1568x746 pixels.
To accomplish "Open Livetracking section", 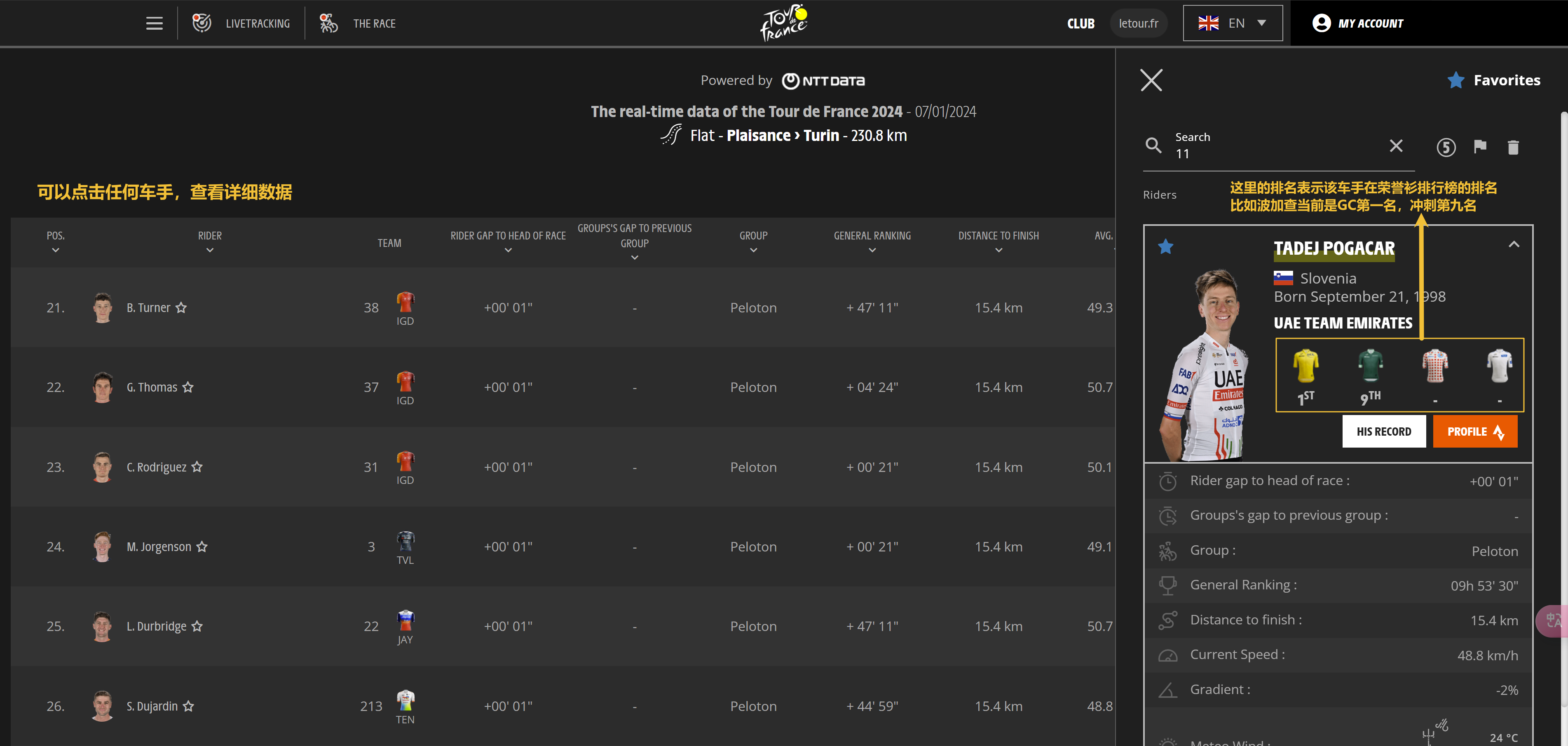I will (x=241, y=23).
